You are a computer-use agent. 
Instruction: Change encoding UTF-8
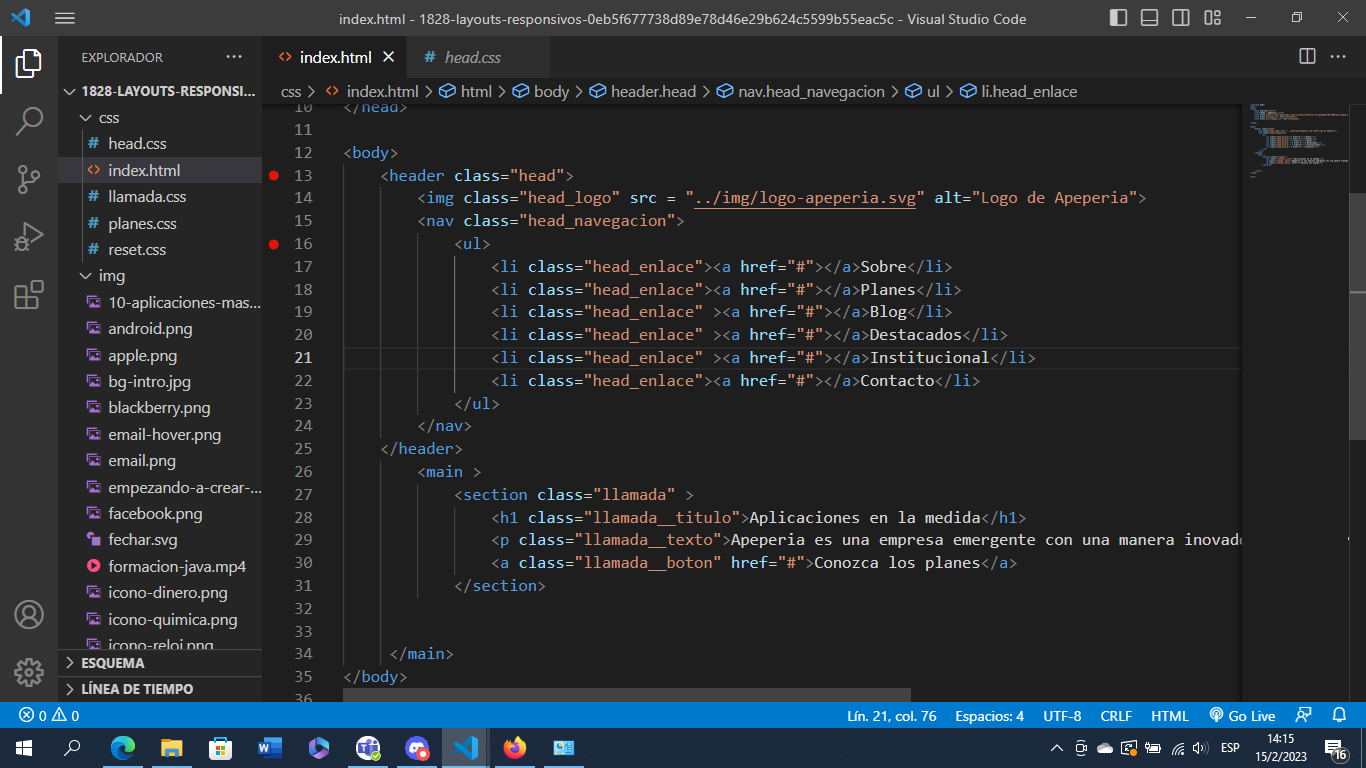pos(1062,716)
